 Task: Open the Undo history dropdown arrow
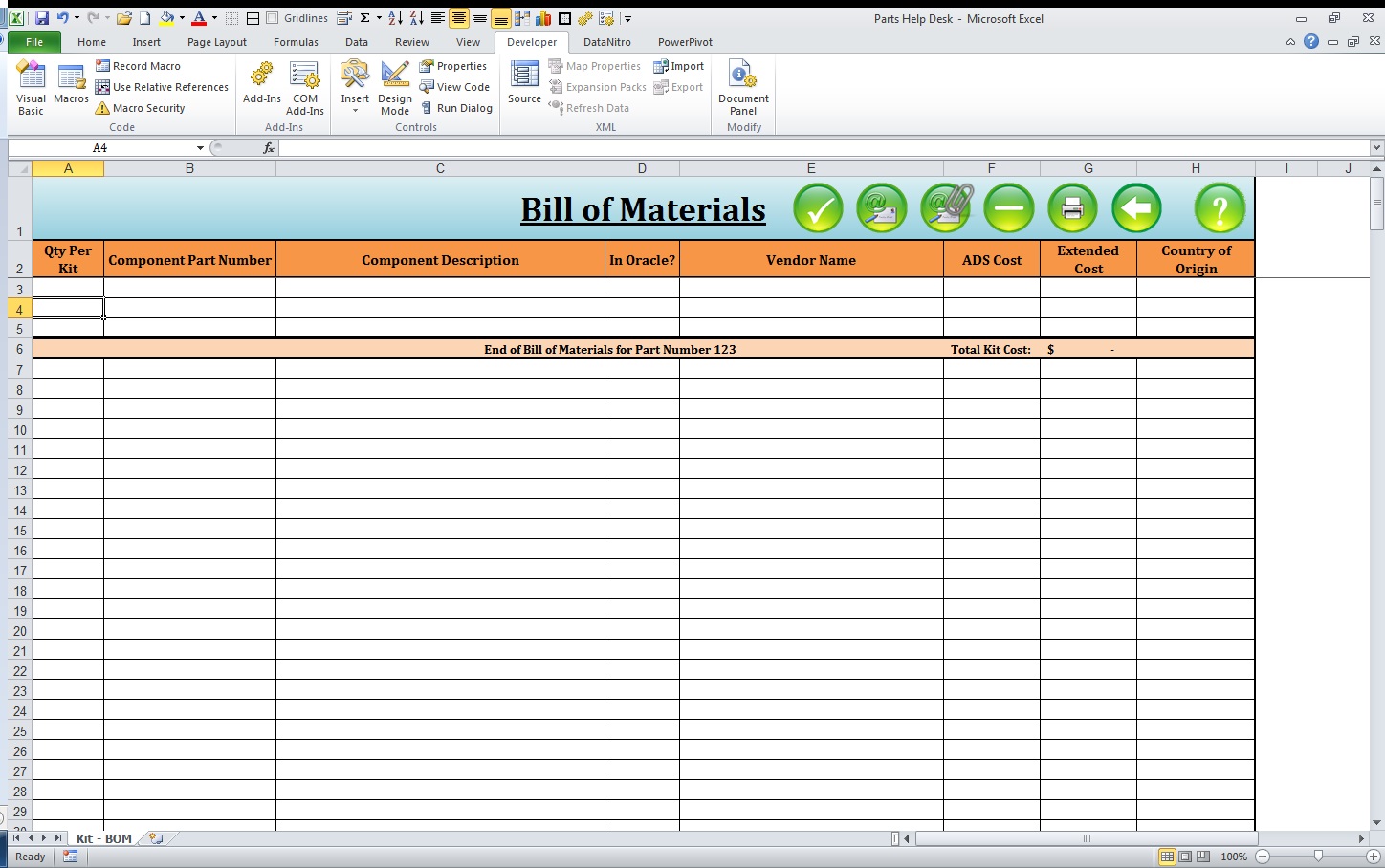click(77, 18)
